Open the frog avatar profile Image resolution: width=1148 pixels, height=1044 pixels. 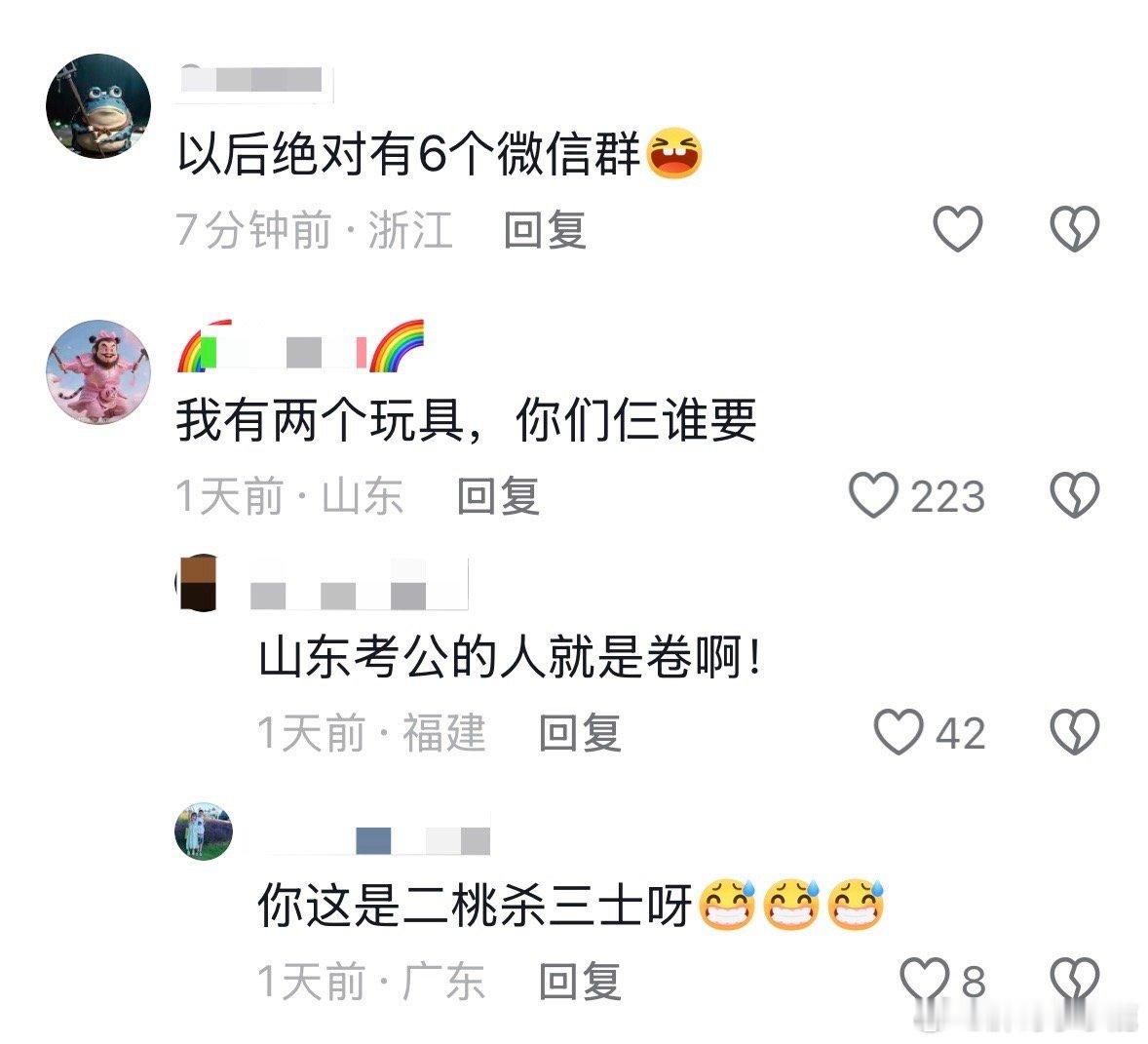pyautogui.click(x=98, y=105)
